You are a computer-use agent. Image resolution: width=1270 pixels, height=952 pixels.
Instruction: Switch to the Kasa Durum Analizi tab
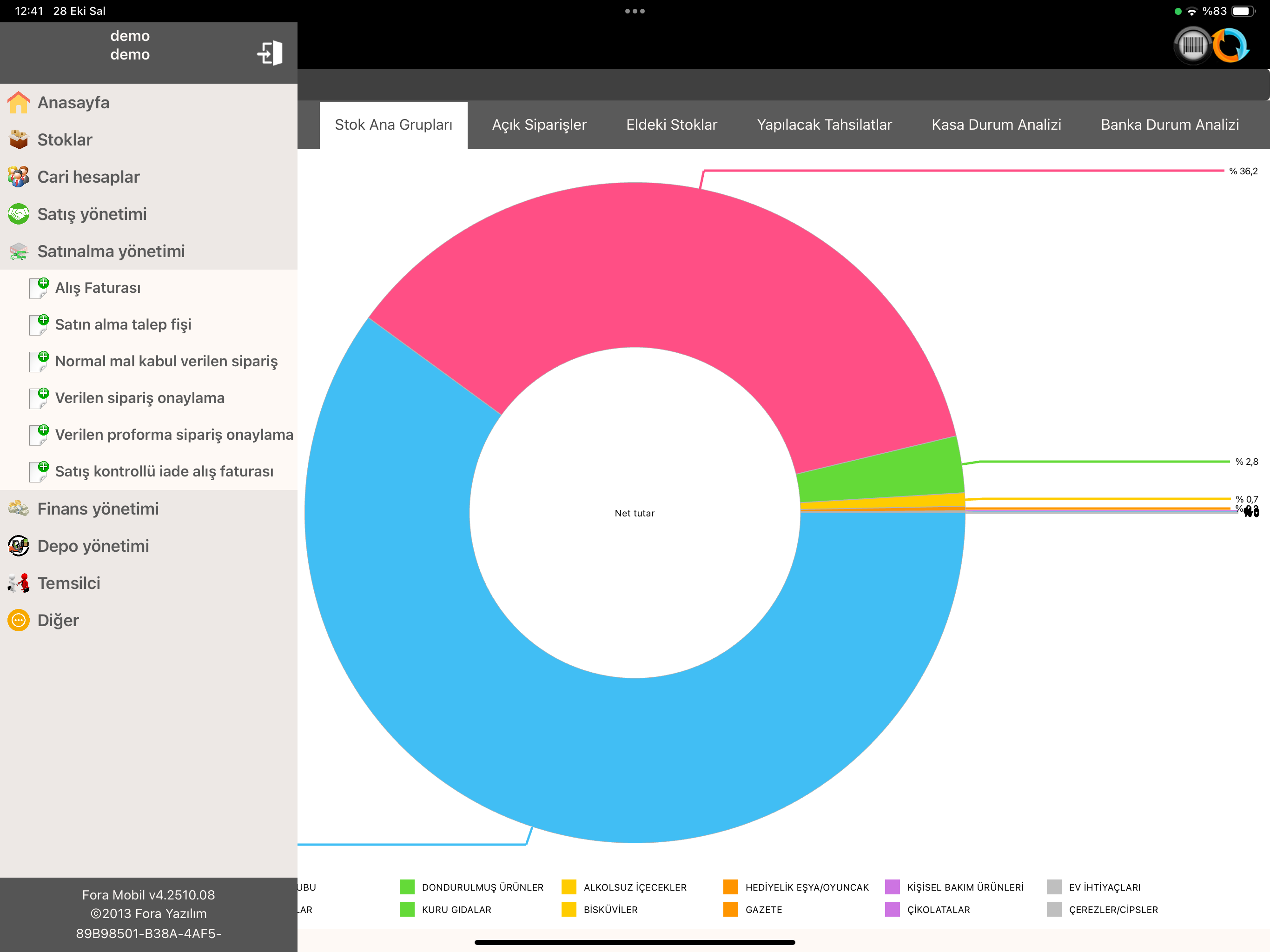996,125
